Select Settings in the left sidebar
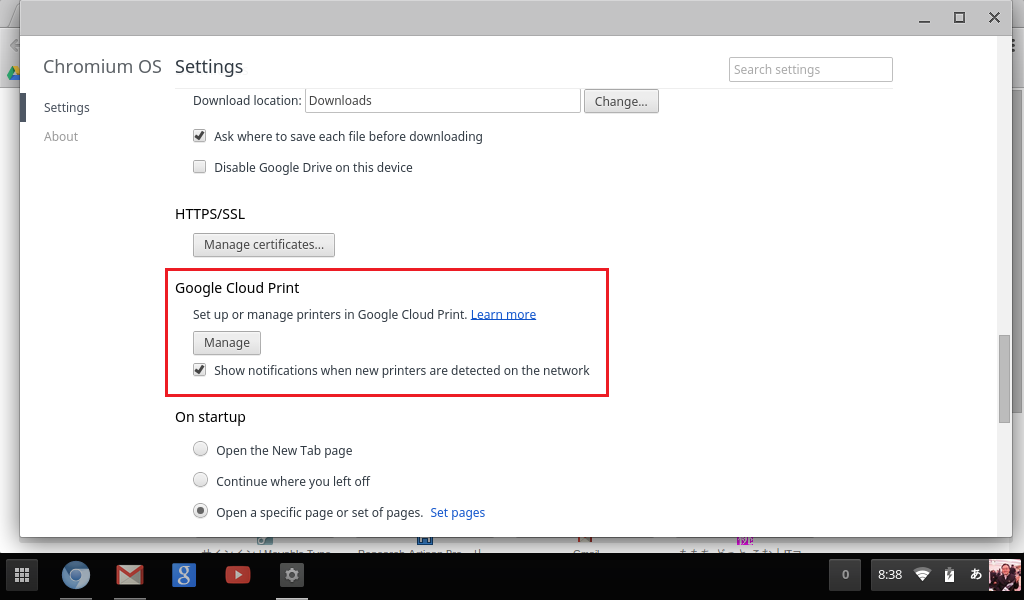1024x600 pixels. pos(67,108)
